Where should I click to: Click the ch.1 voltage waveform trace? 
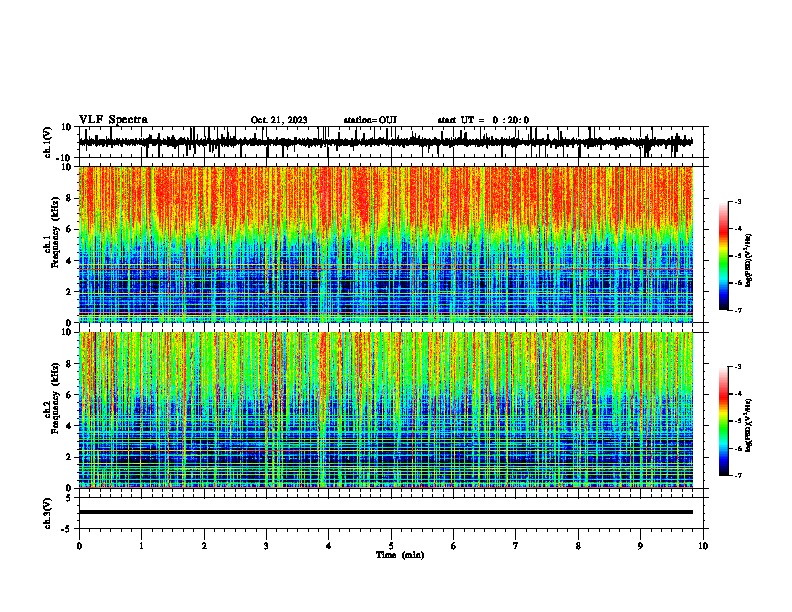click(386, 142)
